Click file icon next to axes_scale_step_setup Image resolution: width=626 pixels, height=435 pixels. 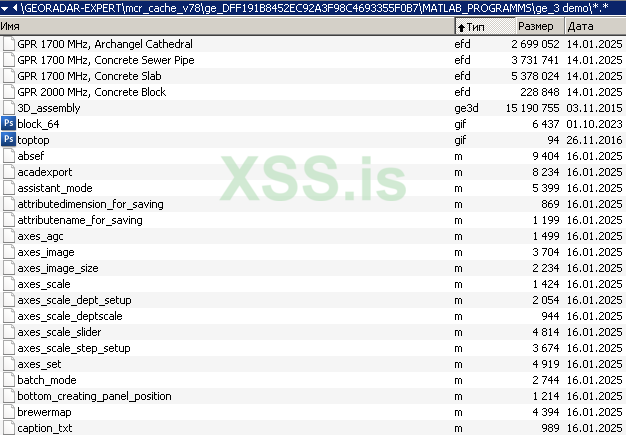8,348
